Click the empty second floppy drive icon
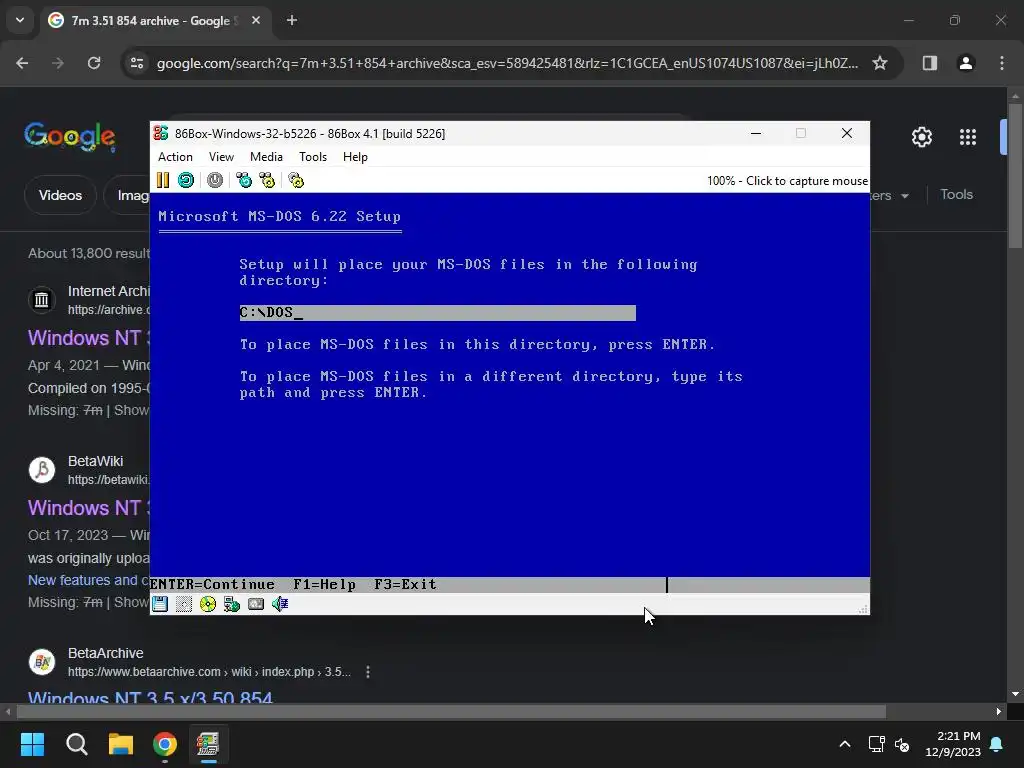This screenshot has width=1024, height=768. 184,604
